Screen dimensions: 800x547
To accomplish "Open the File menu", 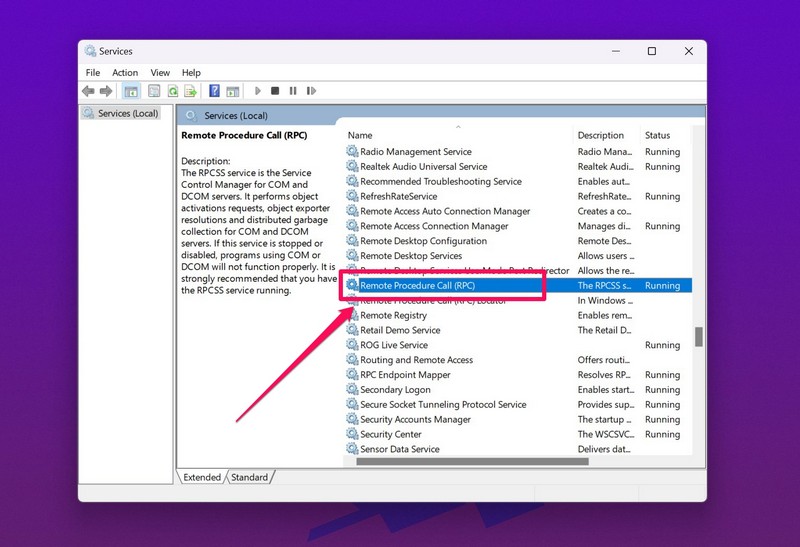I will (x=93, y=73).
